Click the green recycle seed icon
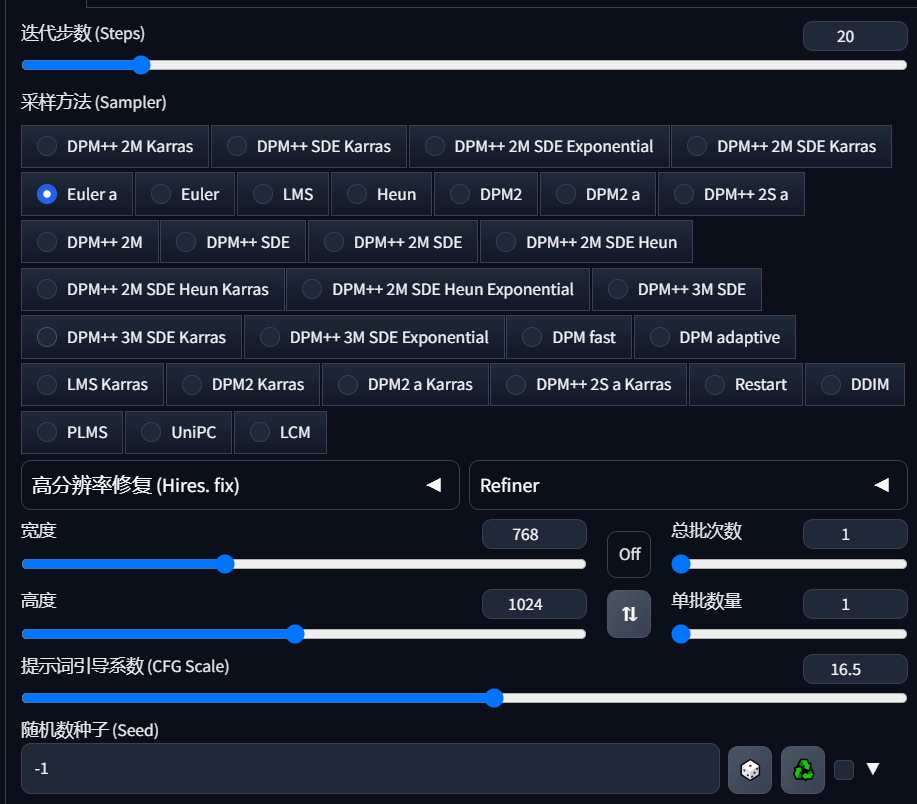 tap(803, 769)
